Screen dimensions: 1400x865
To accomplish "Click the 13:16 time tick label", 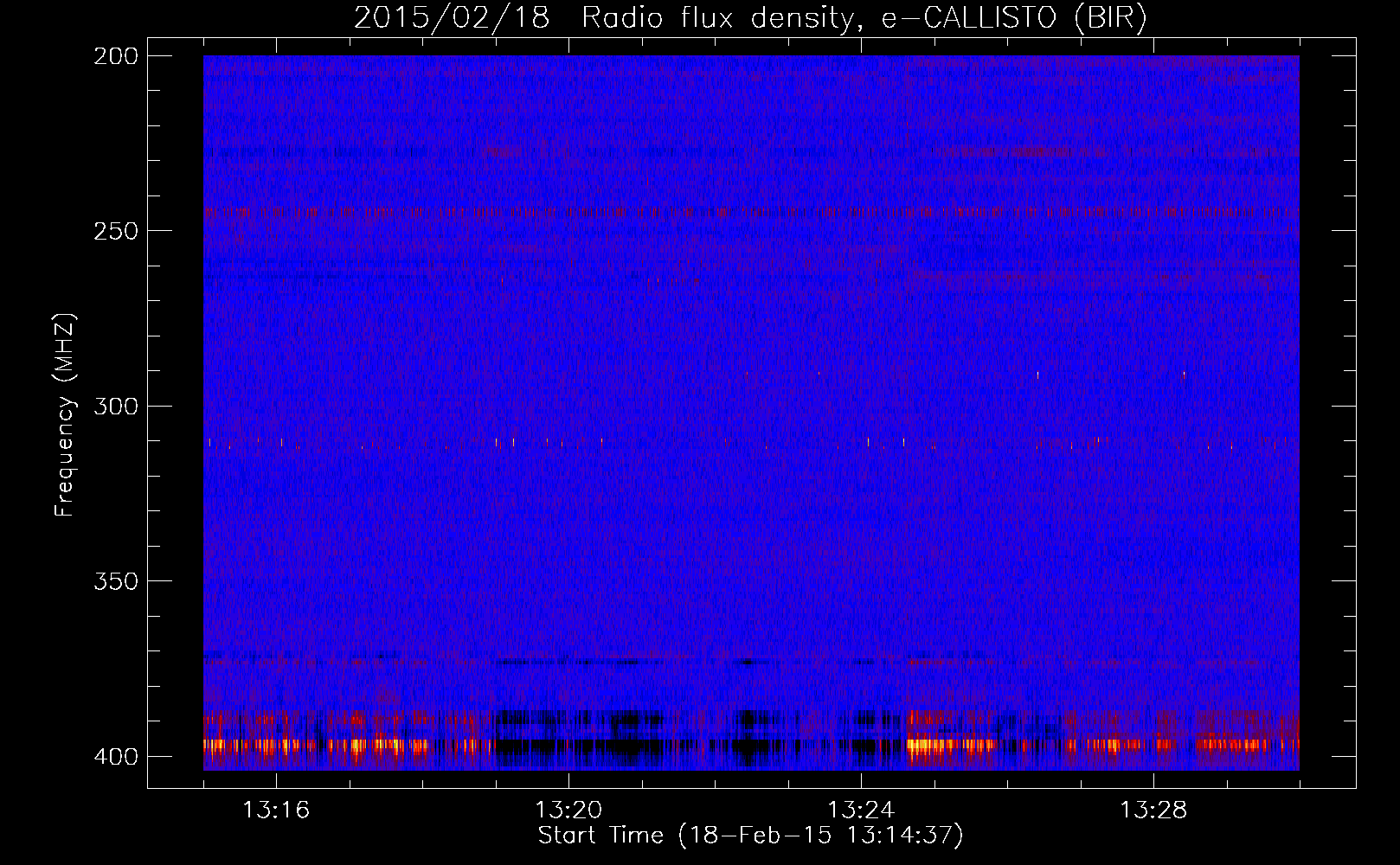I will (x=276, y=810).
